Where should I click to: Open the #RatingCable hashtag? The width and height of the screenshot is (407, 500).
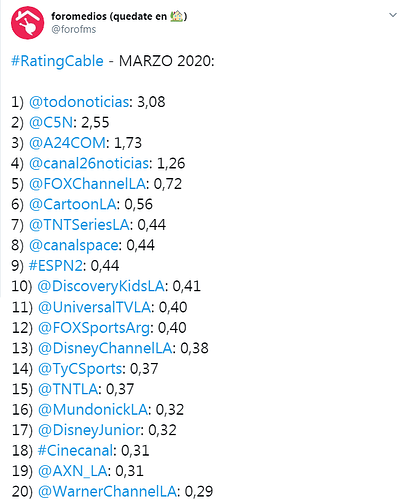pyautogui.click(x=57, y=61)
